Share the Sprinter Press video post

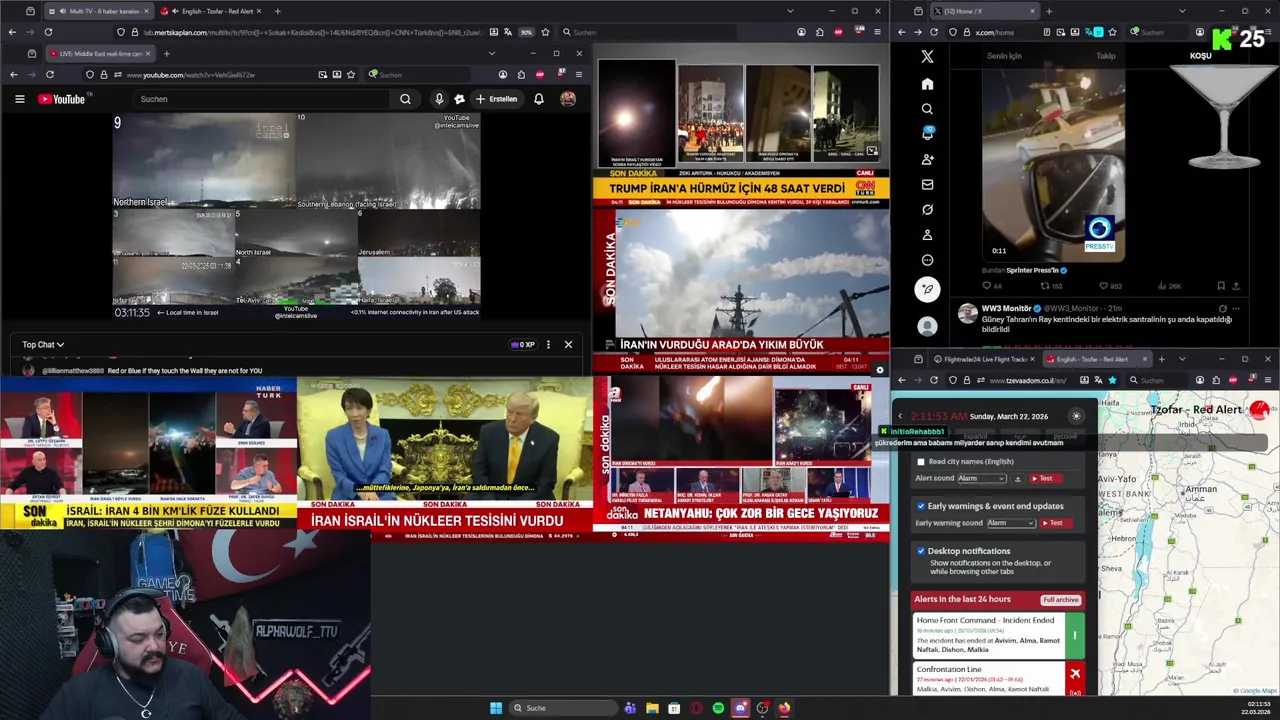[x=1236, y=286]
